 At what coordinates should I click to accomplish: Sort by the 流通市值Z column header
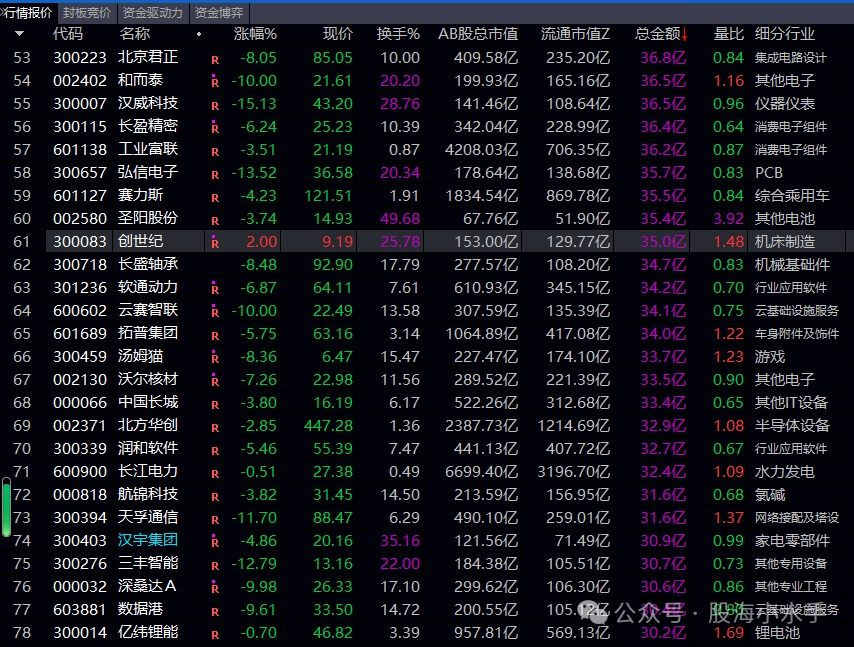575,34
